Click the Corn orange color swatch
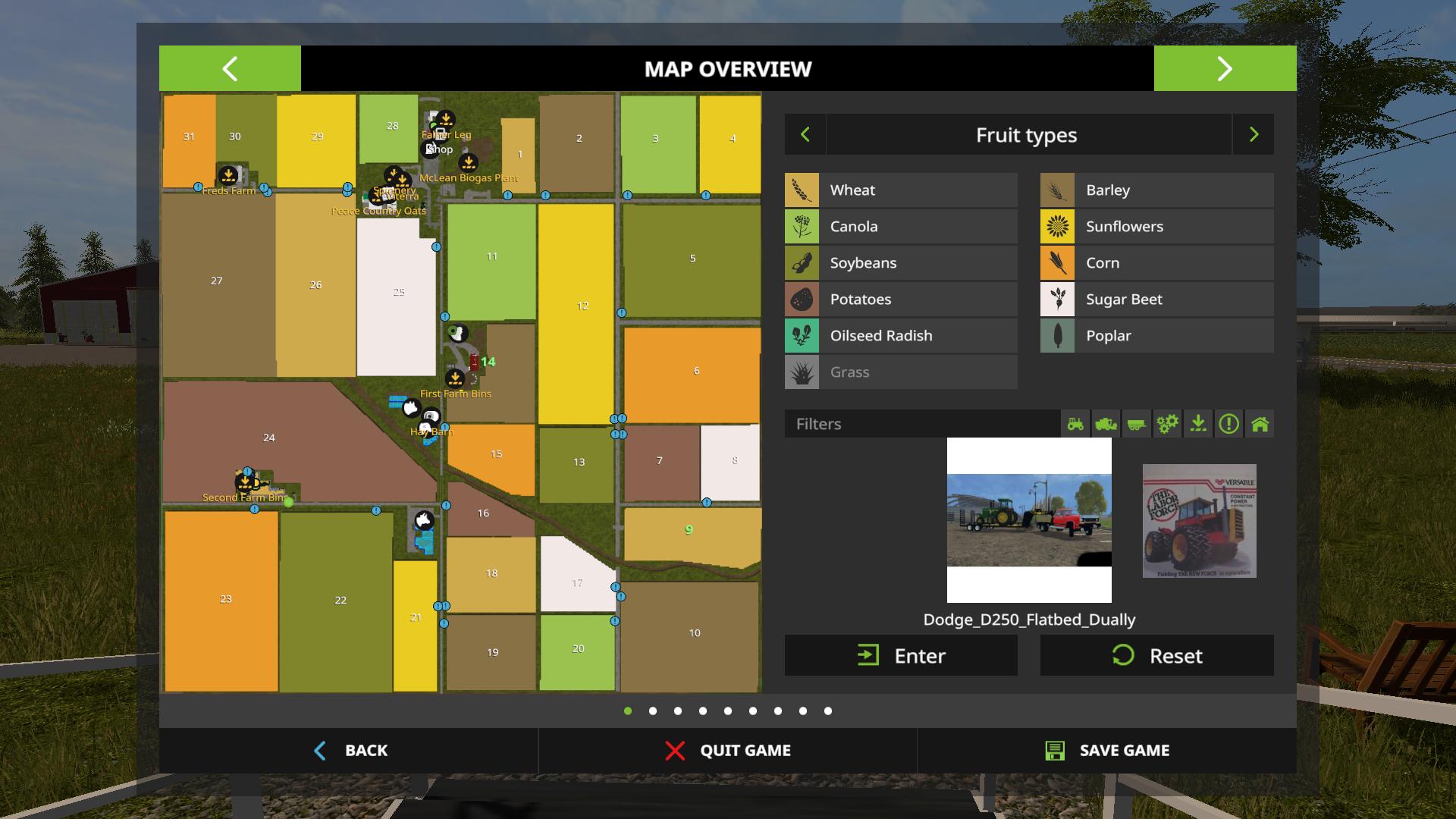Screen dimensions: 1456x819 point(1057,263)
